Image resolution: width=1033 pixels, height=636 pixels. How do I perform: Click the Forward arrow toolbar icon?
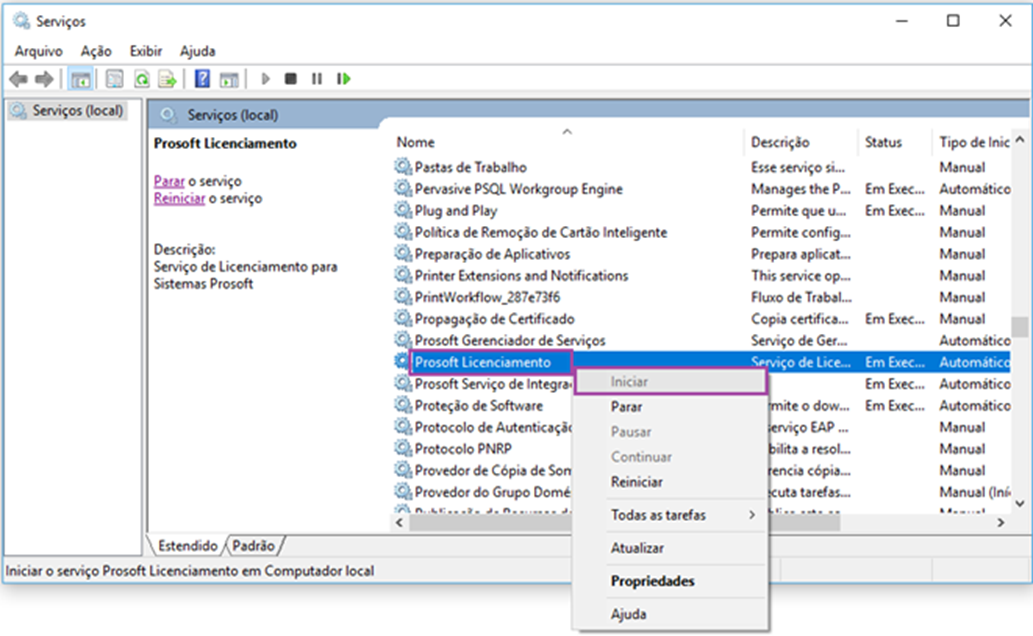[x=44, y=80]
